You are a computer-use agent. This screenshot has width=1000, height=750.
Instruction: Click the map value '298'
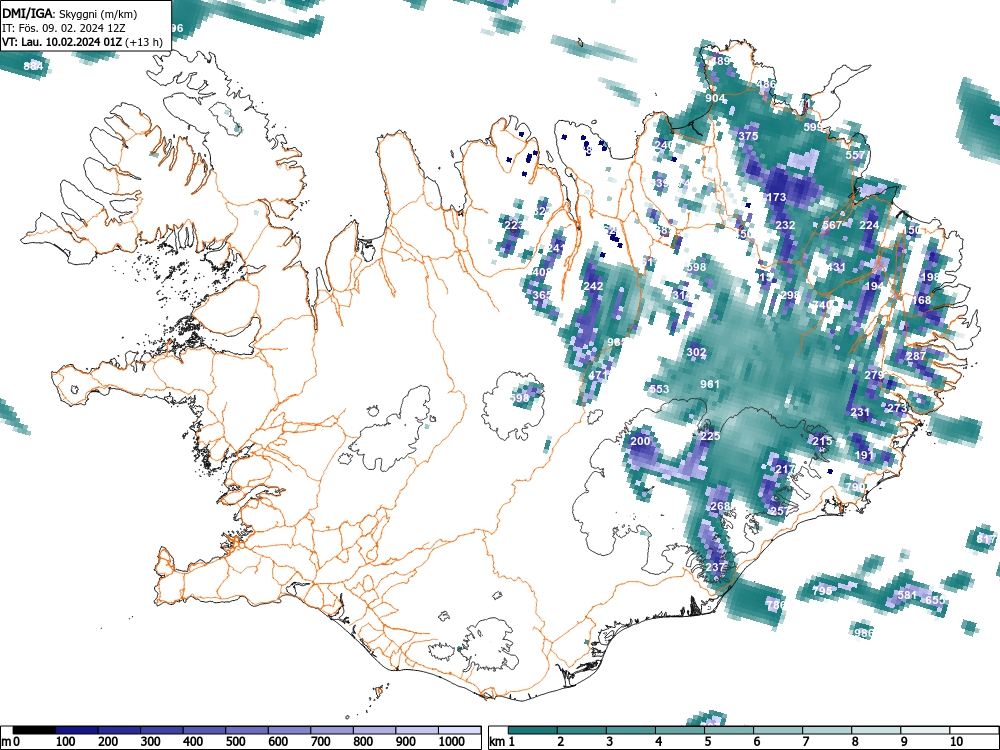pos(790,295)
